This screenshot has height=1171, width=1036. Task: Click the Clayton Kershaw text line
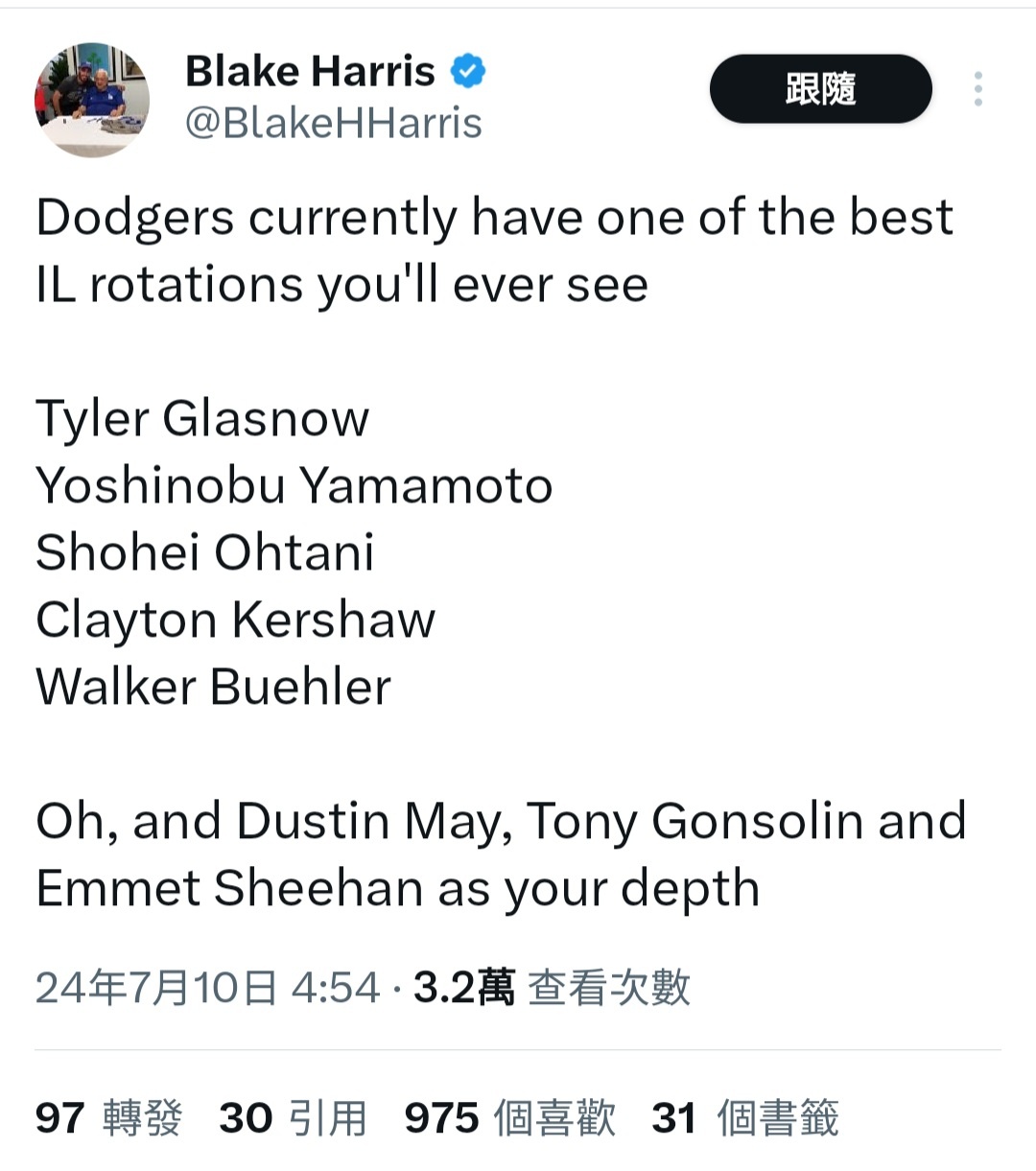(235, 620)
